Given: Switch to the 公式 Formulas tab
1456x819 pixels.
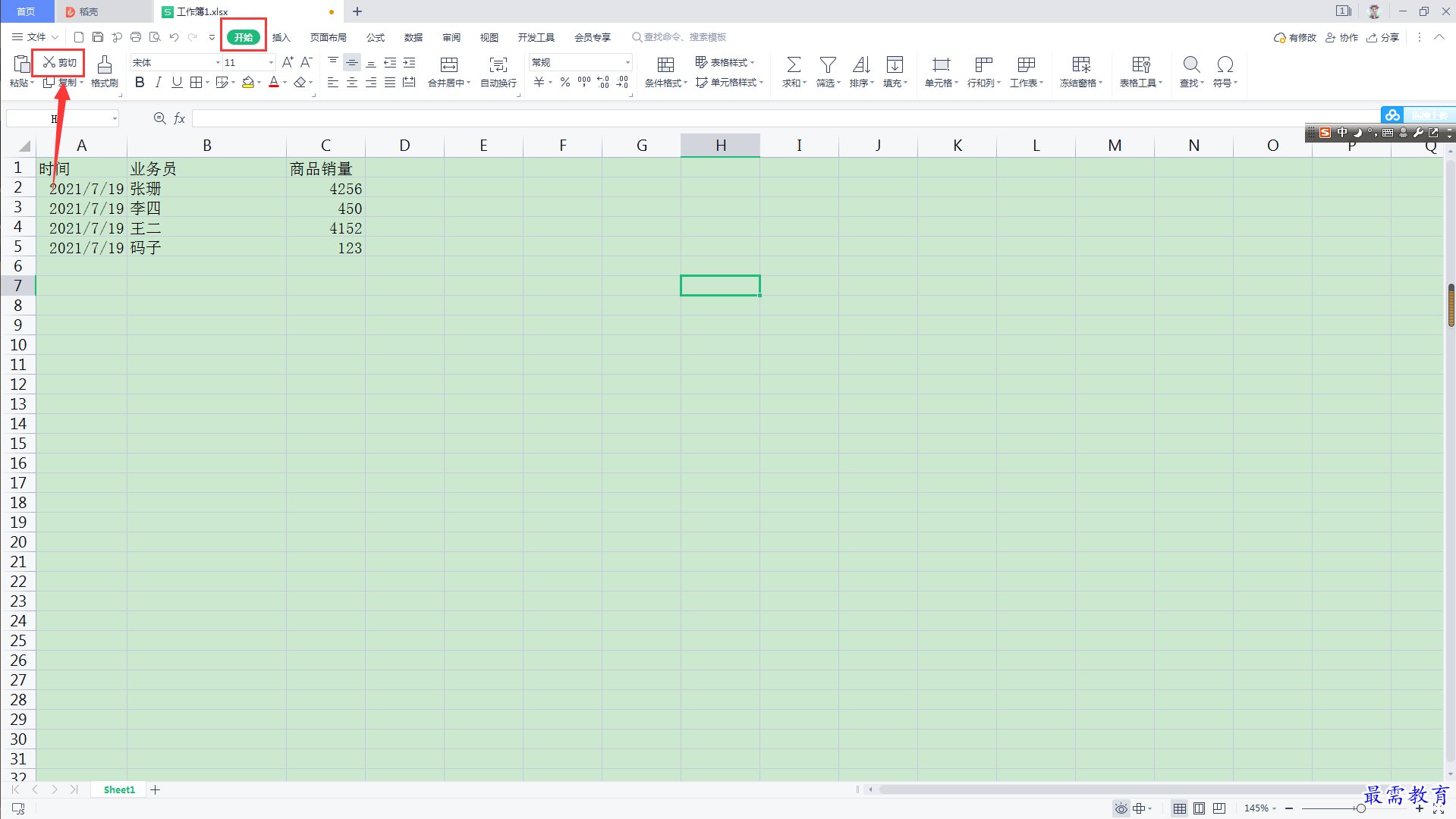Looking at the screenshot, I should click(375, 37).
